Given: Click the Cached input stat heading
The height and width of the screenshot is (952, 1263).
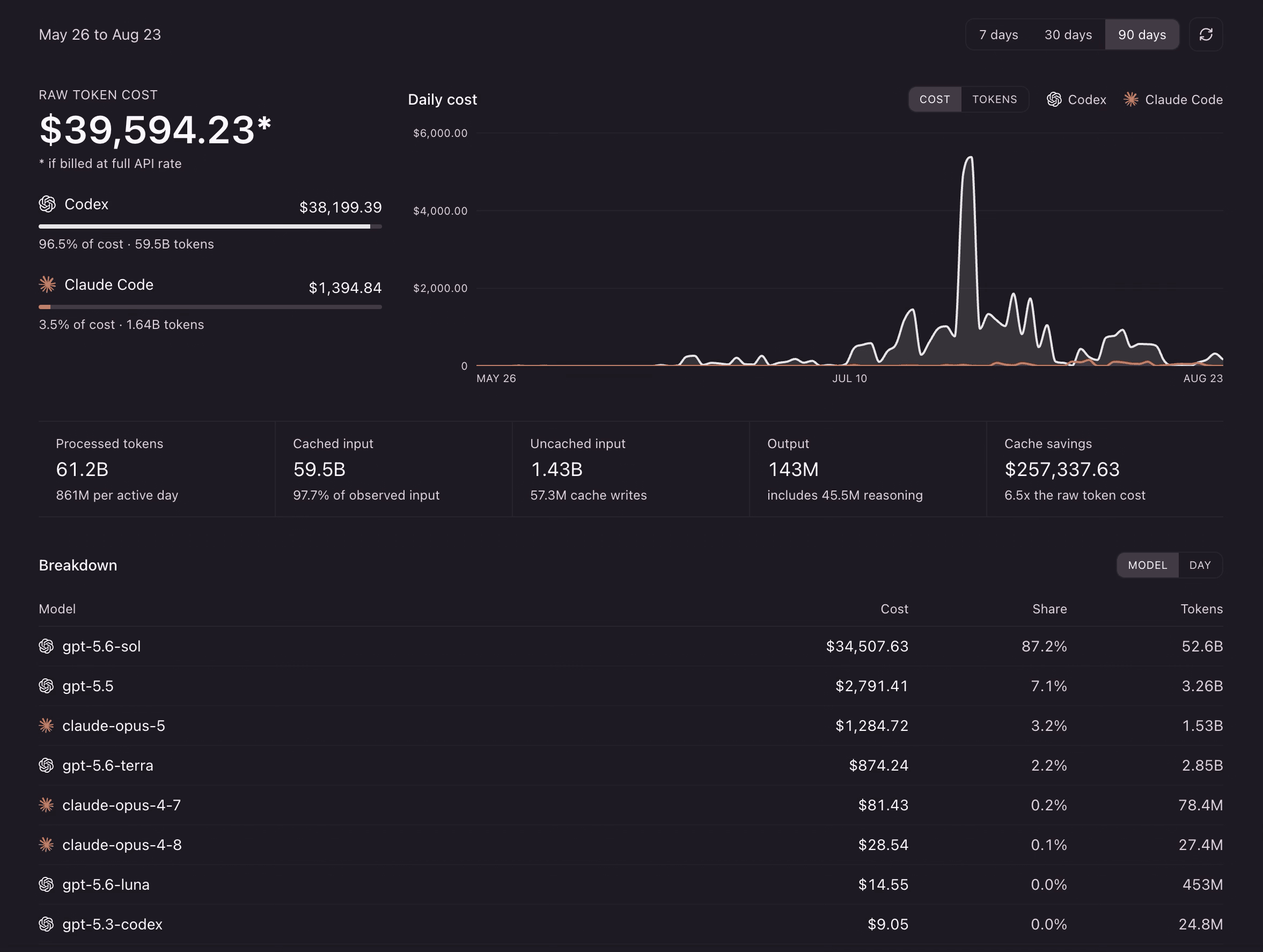Looking at the screenshot, I should pyautogui.click(x=333, y=444).
